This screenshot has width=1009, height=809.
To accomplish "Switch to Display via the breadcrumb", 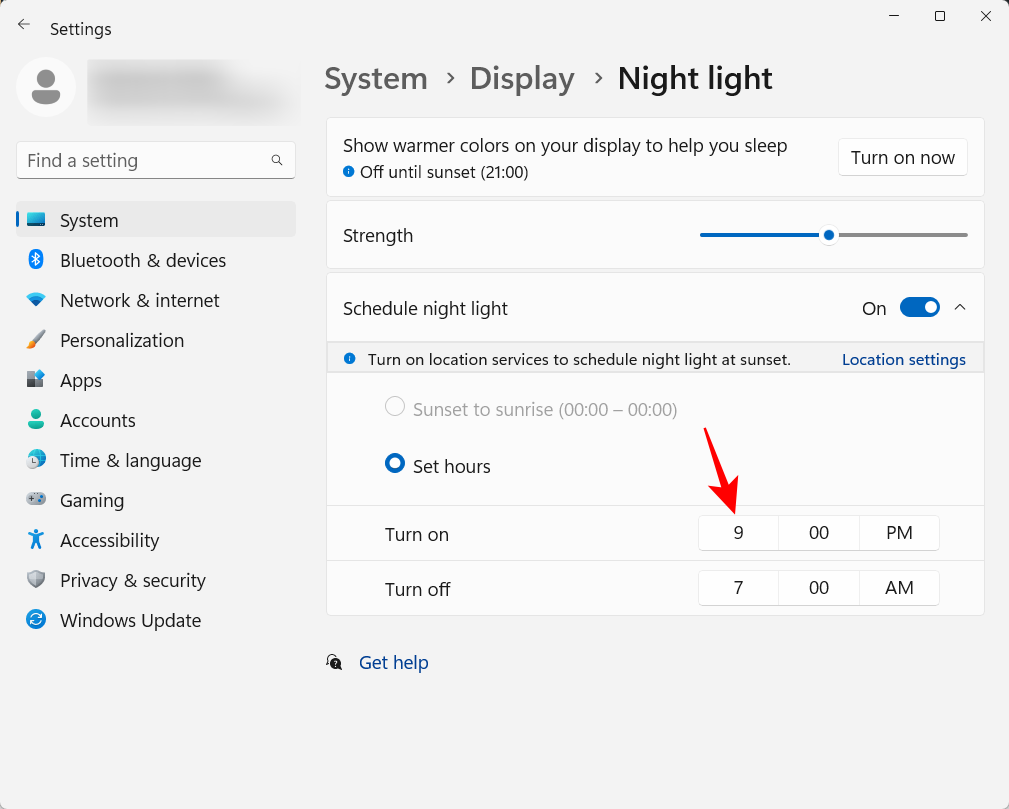I will [x=522, y=78].
